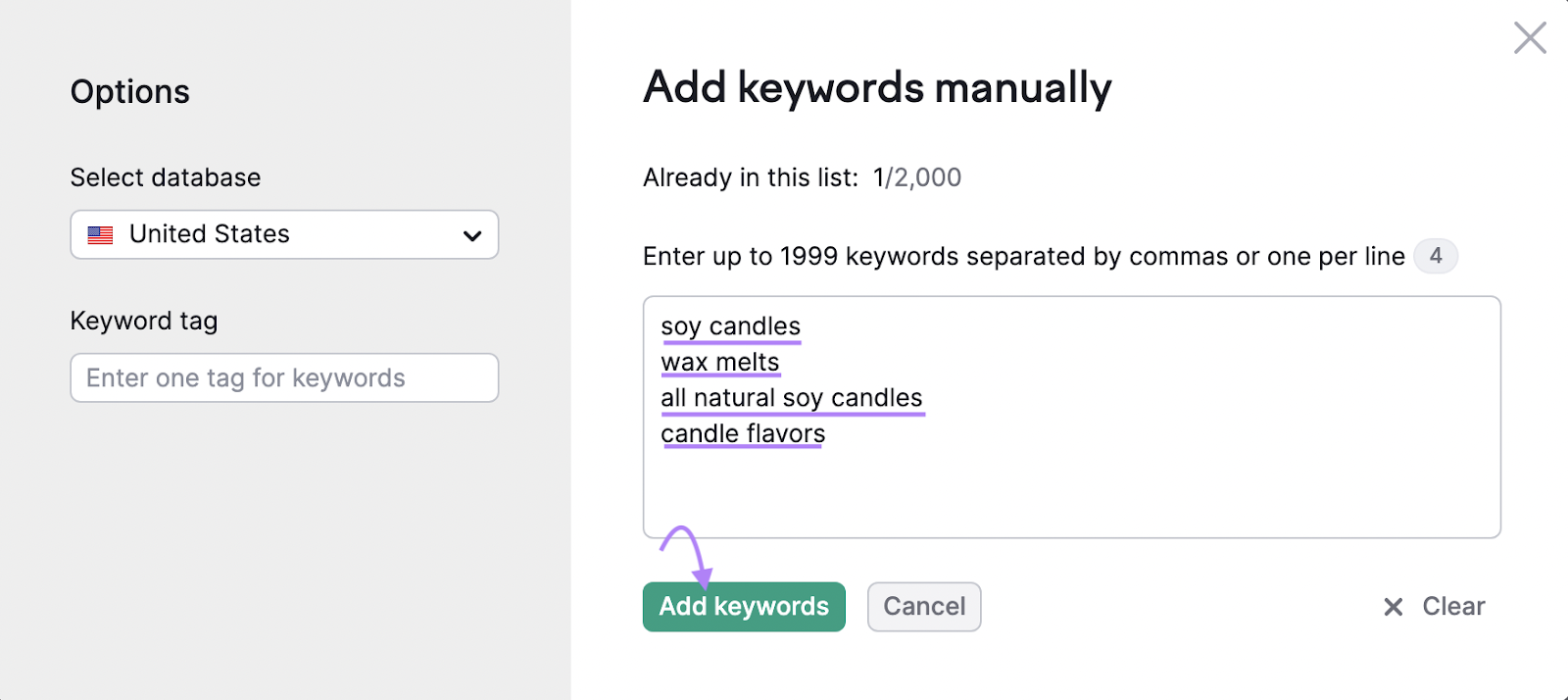Viewport: 1568px width, 700px height.
Task: Click the 'Add keywords manually' heading
Action: click(877, 87)
